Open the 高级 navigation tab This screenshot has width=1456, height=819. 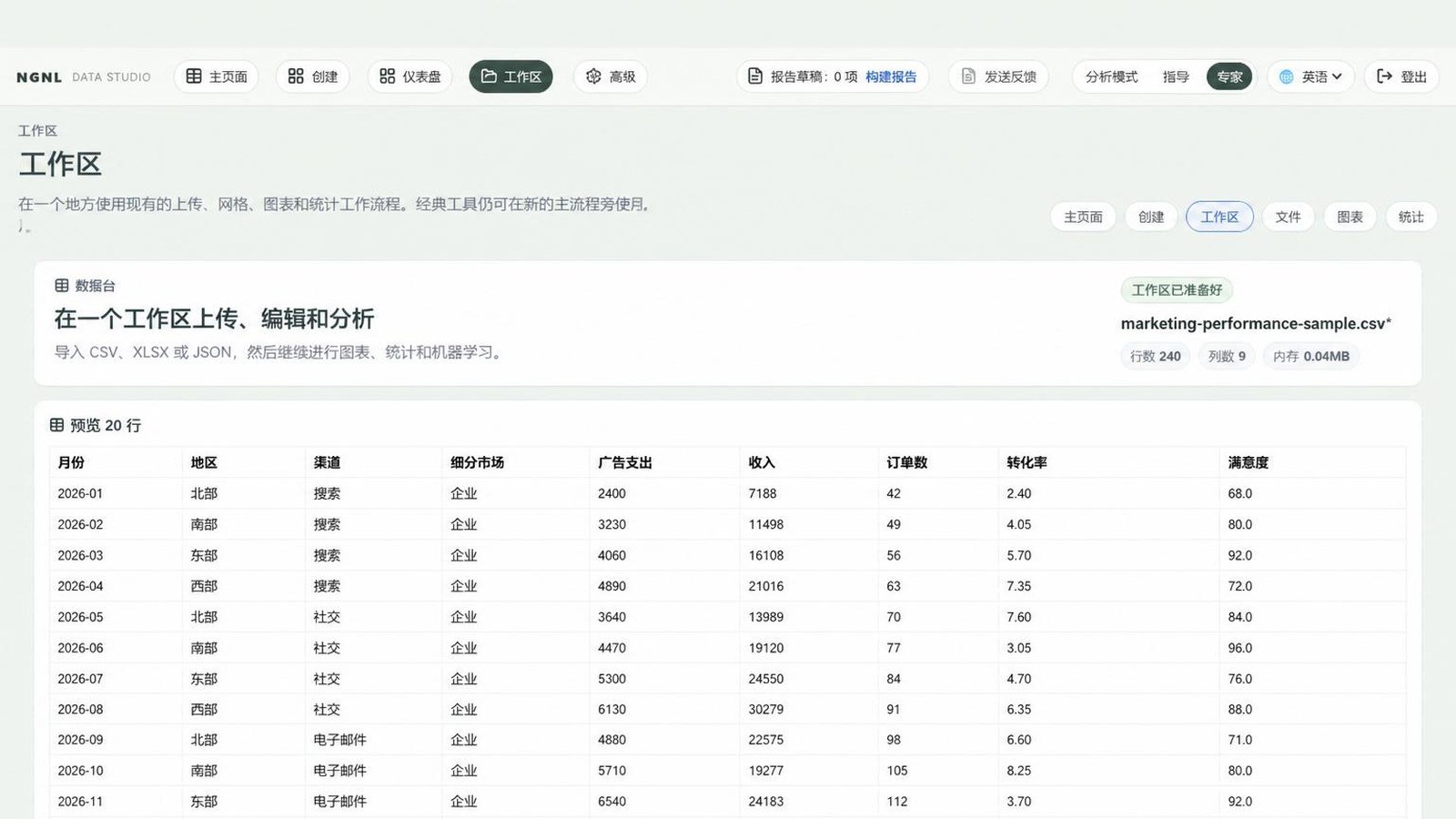[x=611, y=76]
